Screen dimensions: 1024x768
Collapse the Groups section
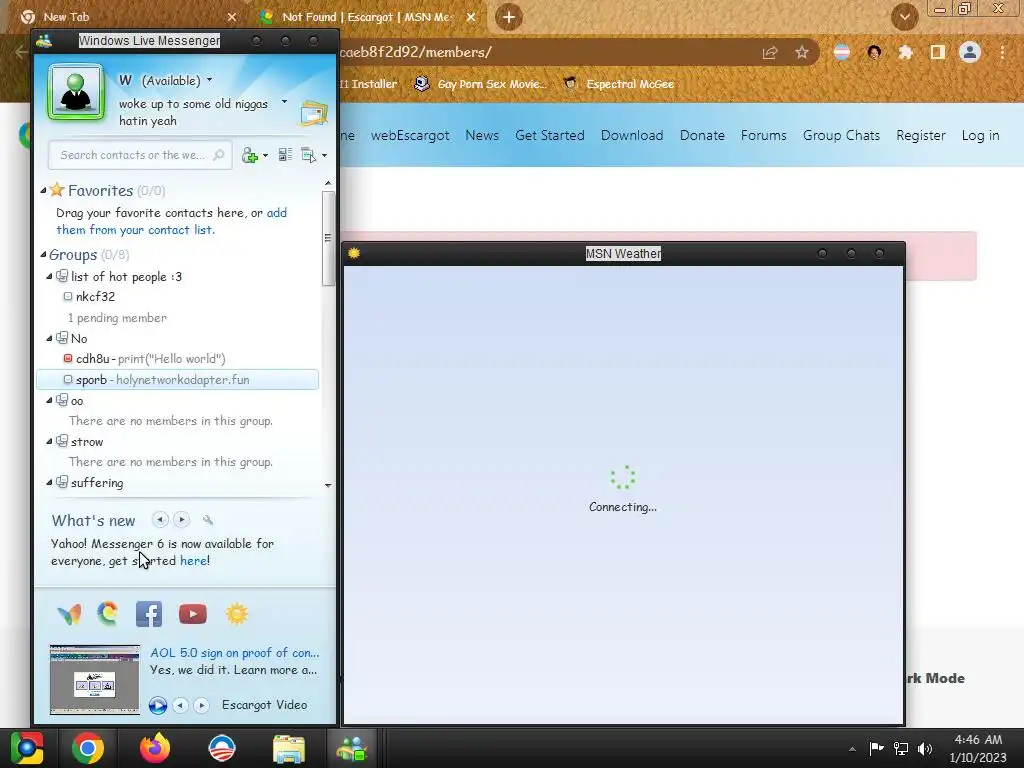tap(43, 255)
